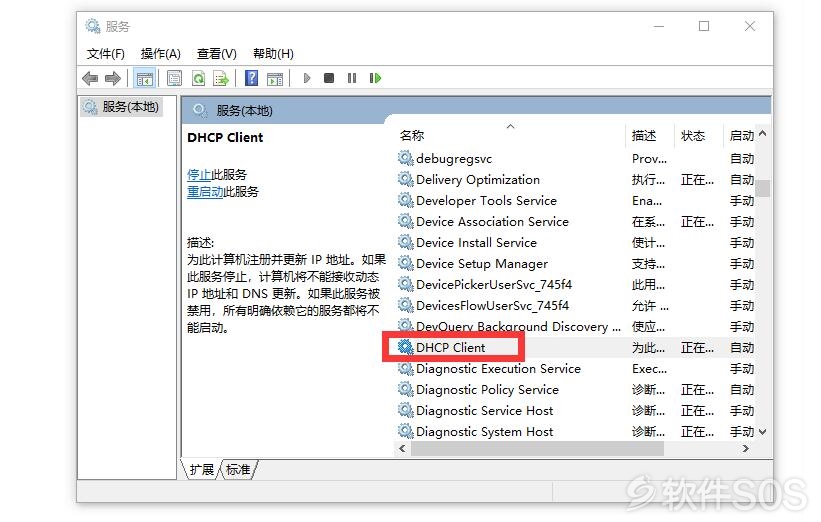Select the Device Association Service name

click(492, 221)
